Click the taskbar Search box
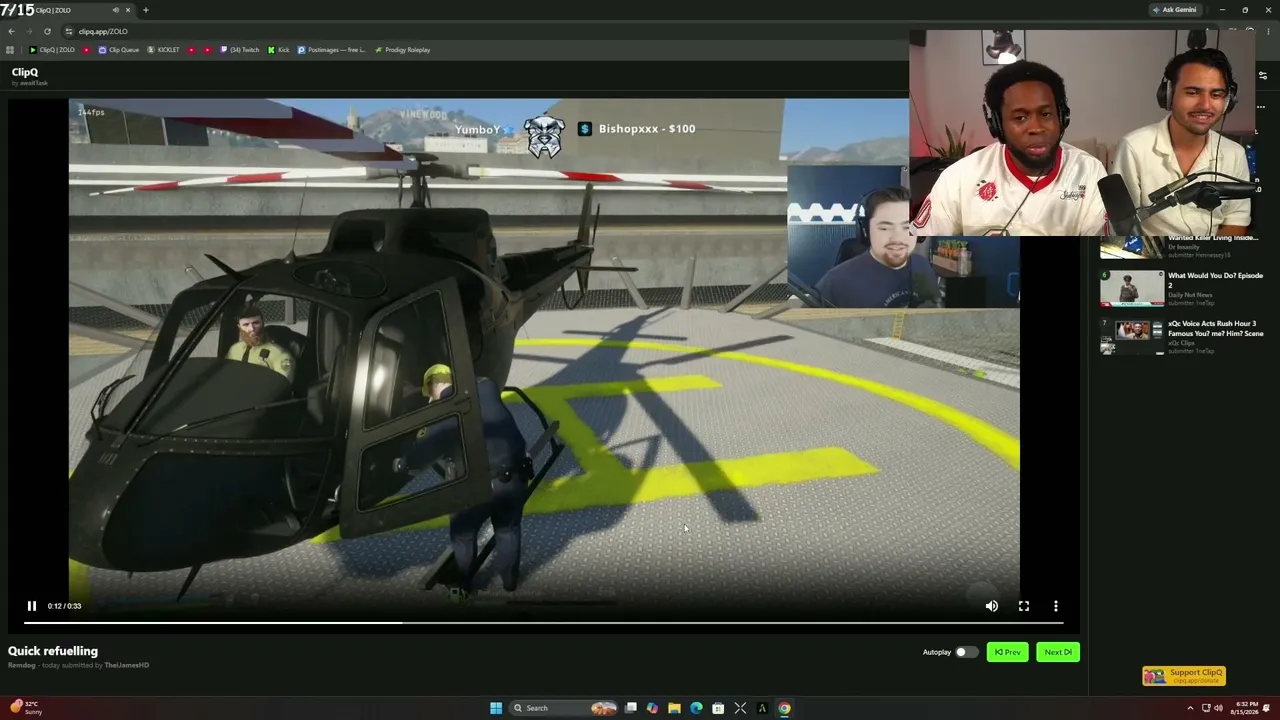The image size is (1280, 720). pyautogui.click(x=564, y=708)
